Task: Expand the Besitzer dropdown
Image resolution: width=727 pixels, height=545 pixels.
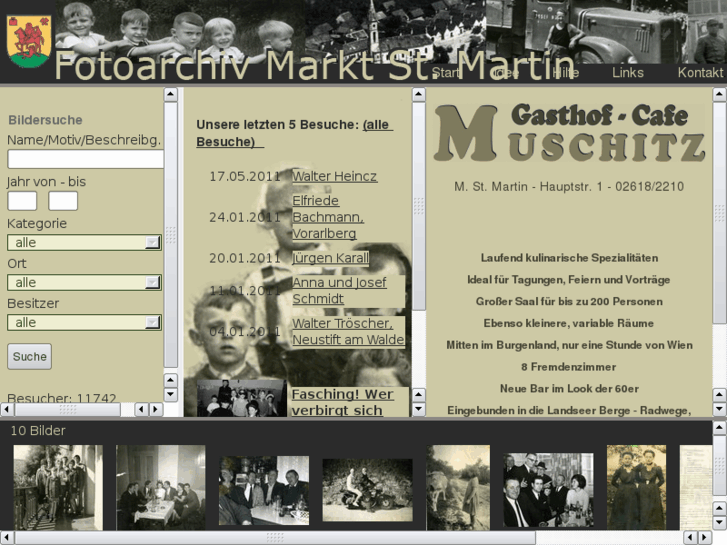Action: tap(84, 322)
